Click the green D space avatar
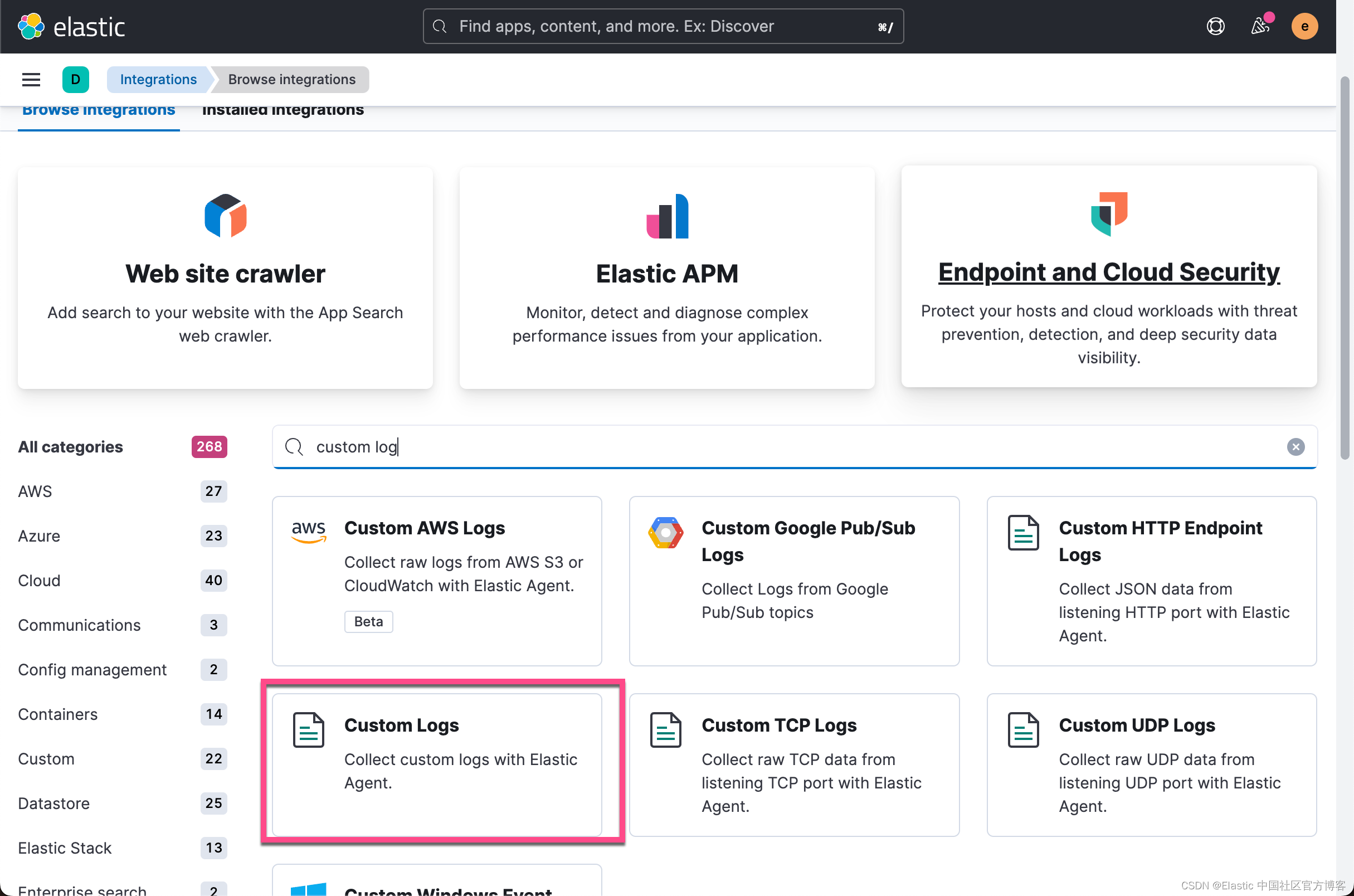The image size is (1354, 896). (75, 80)
